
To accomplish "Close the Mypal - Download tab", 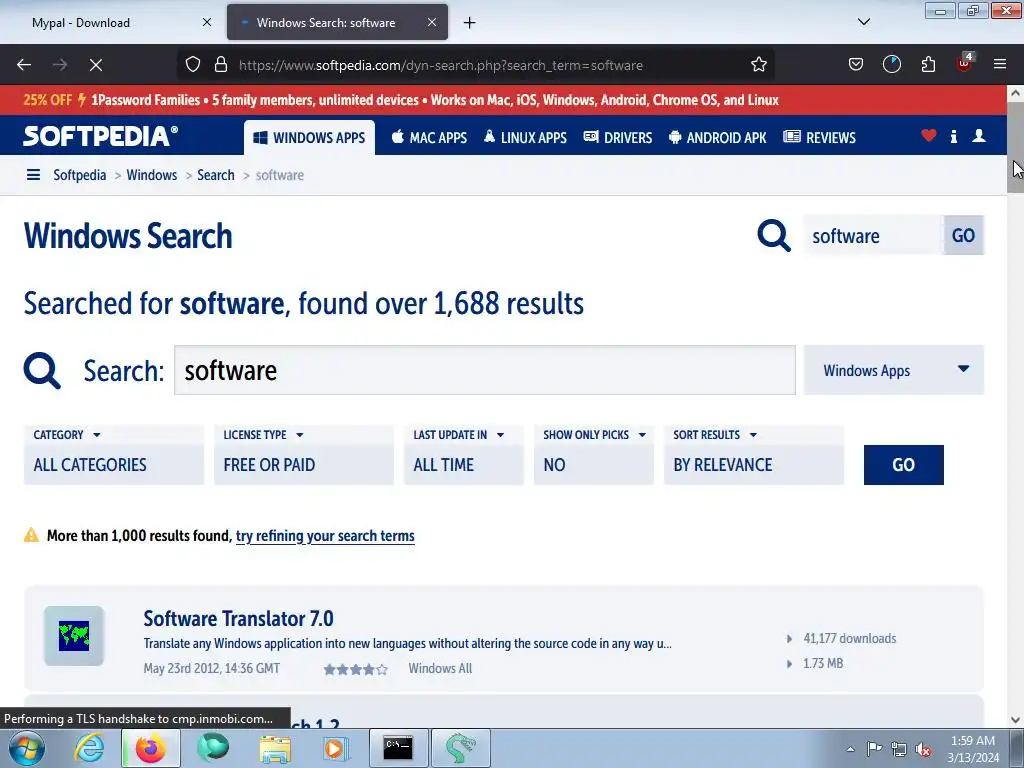I will 207,22.
